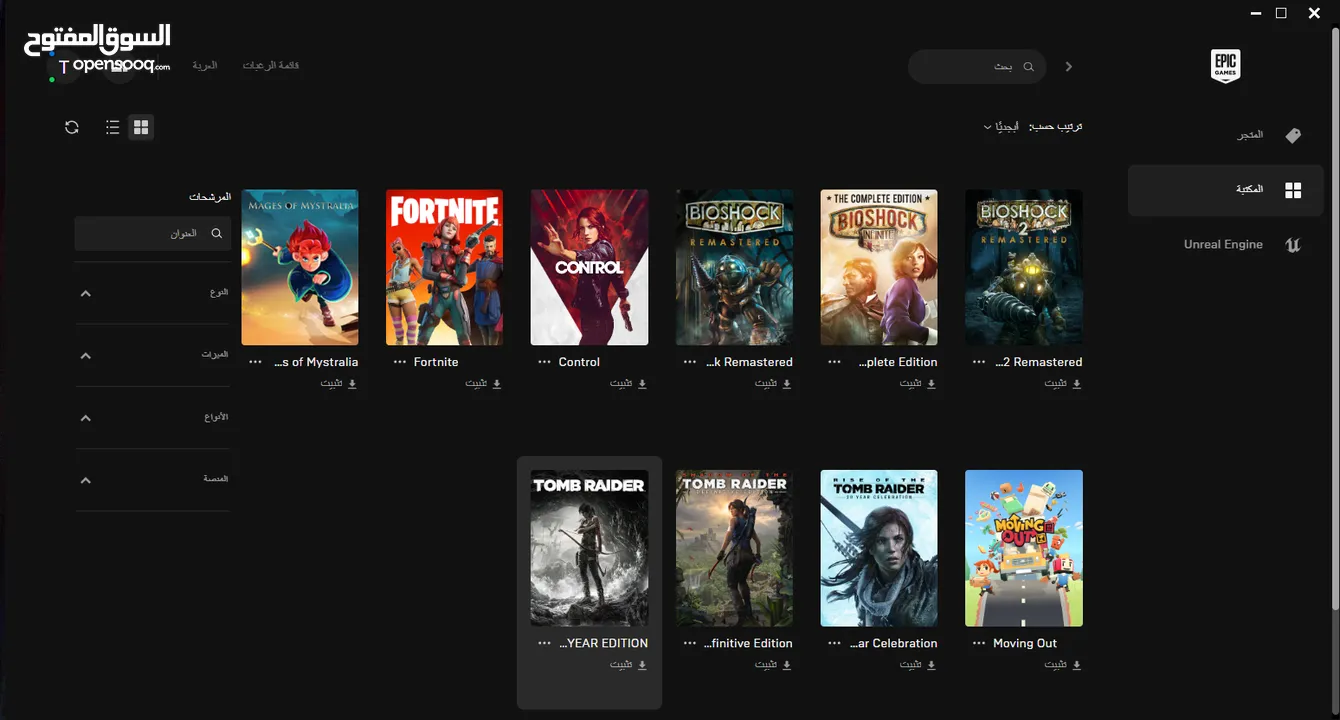Screen dimensions: 1340x720
Task: Select the Tomb Raider GOTY black-and-white cover art
Action: [x=589, y=548]
